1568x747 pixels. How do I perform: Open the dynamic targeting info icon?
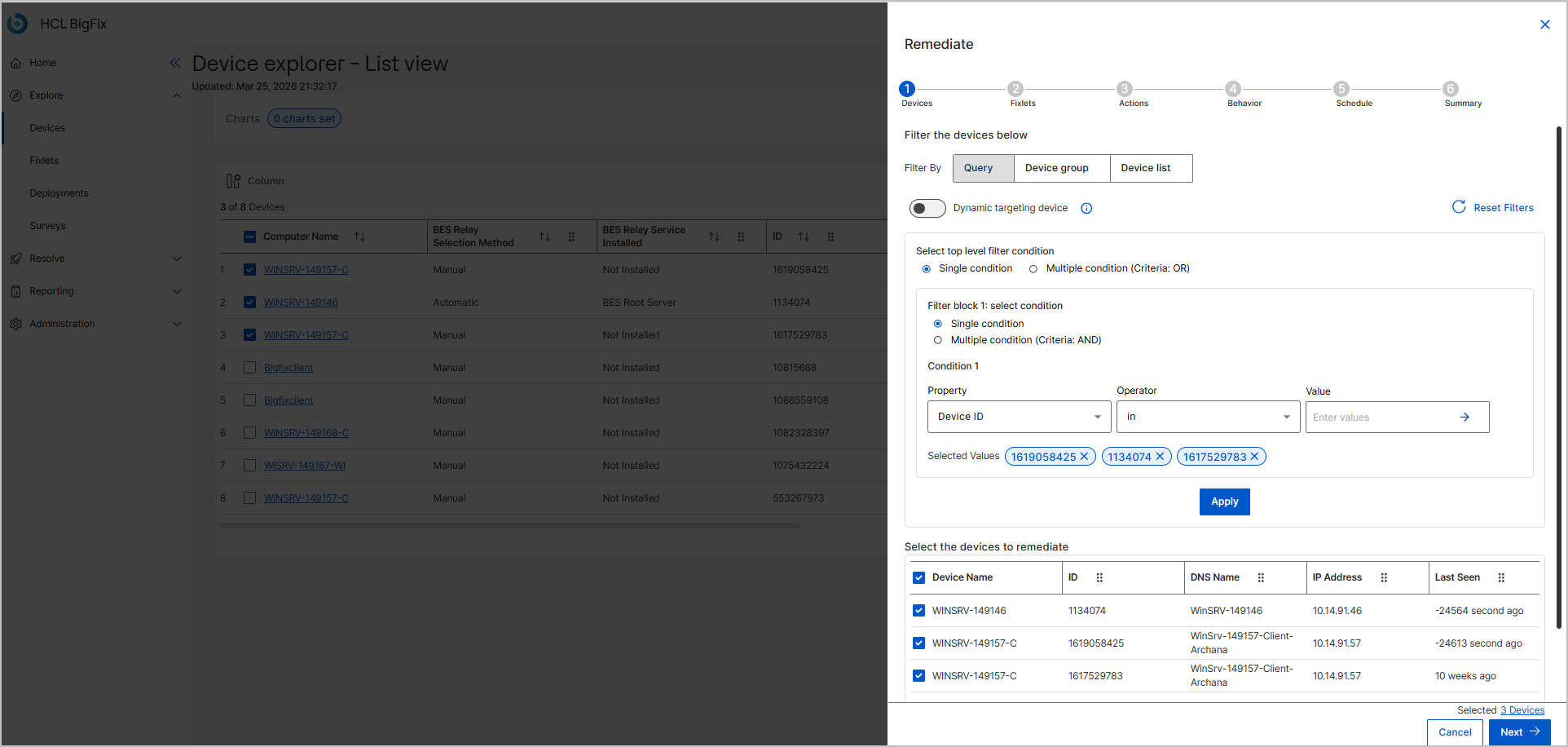(1086, 209)
